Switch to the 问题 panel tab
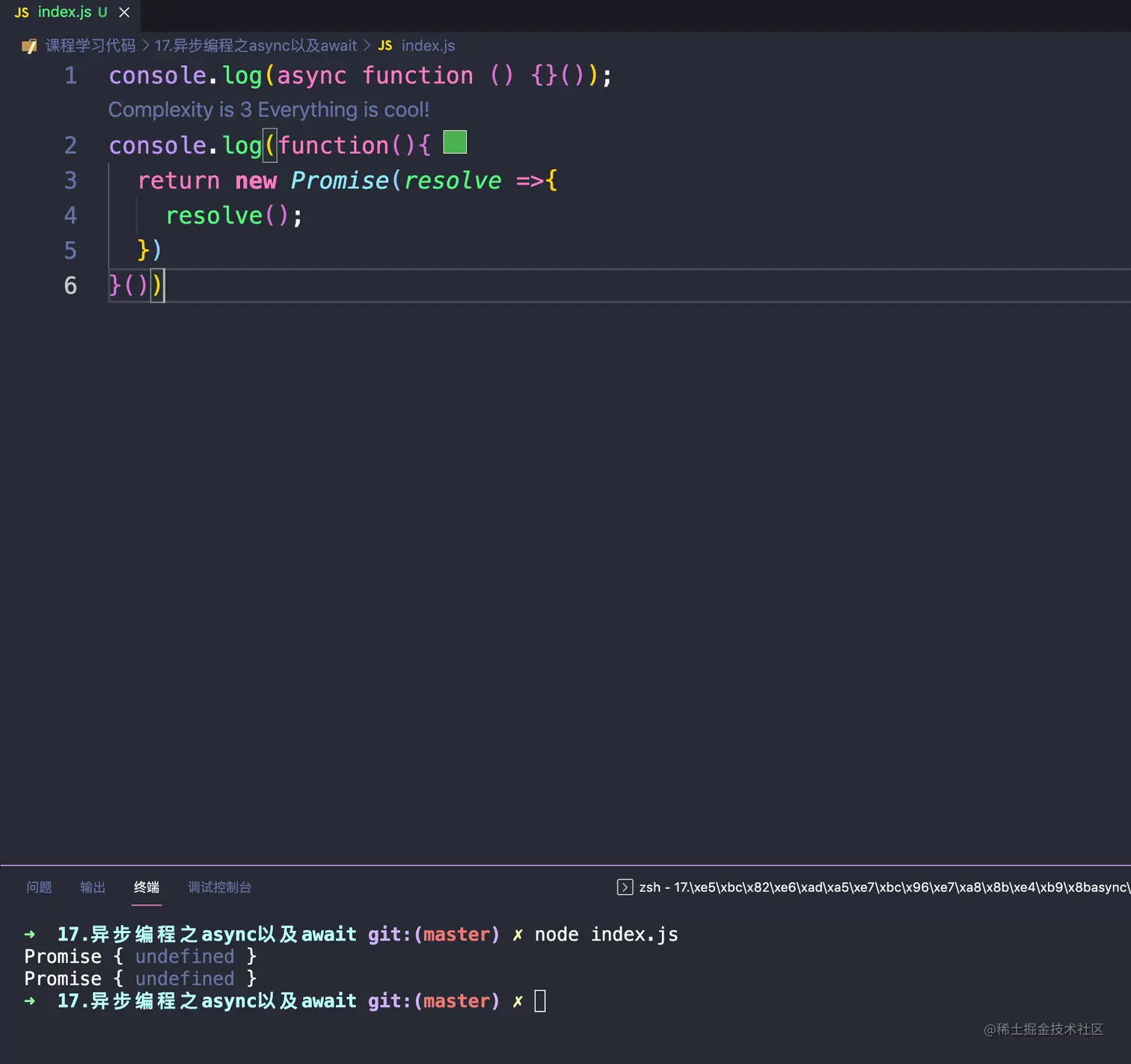Viewport: 1131px width, 1064px height. pyautogui.click(x=39, y=887)
